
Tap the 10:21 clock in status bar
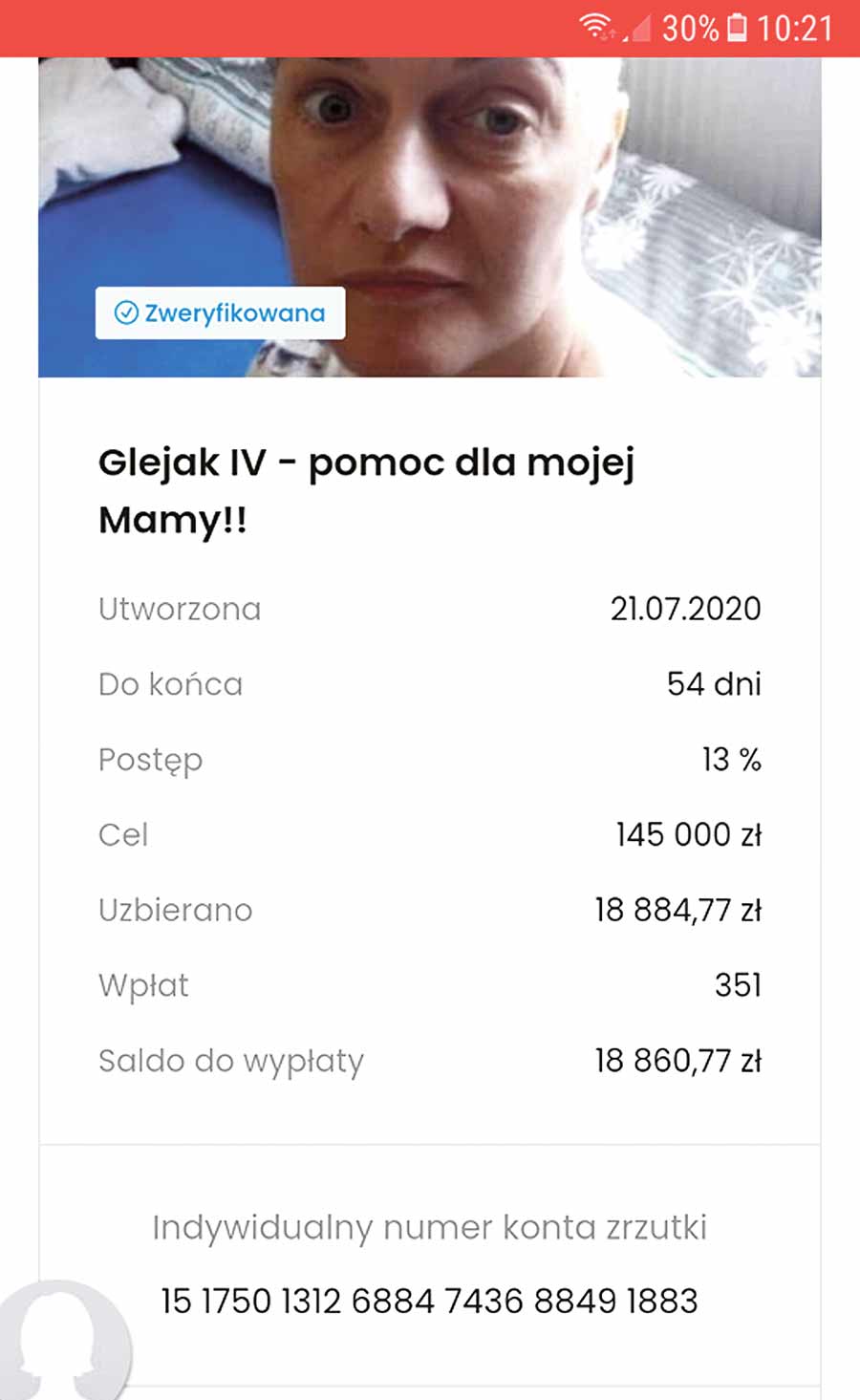coord(795,29)
